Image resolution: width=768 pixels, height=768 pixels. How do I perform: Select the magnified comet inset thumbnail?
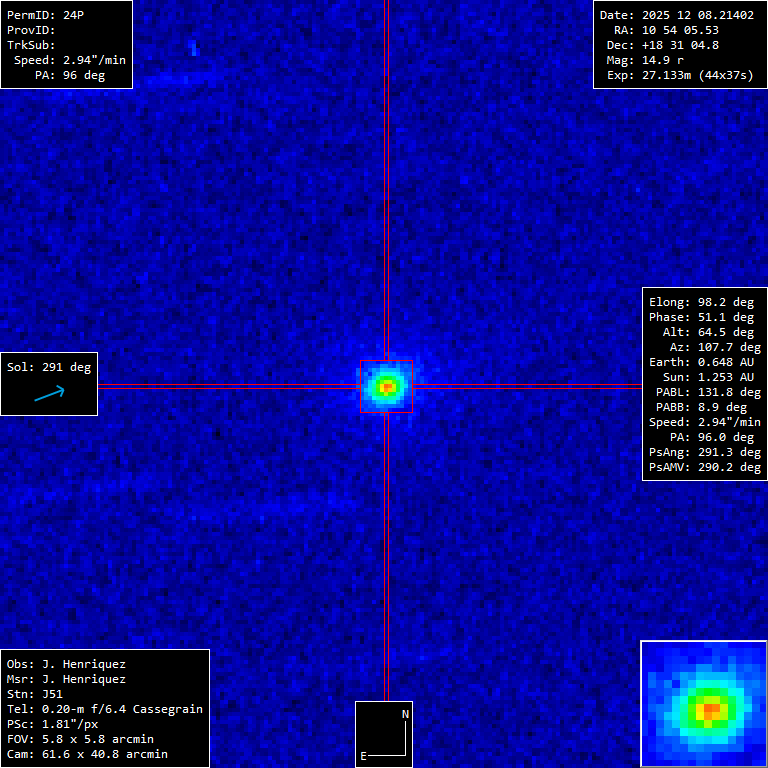(x=703, y=703)
